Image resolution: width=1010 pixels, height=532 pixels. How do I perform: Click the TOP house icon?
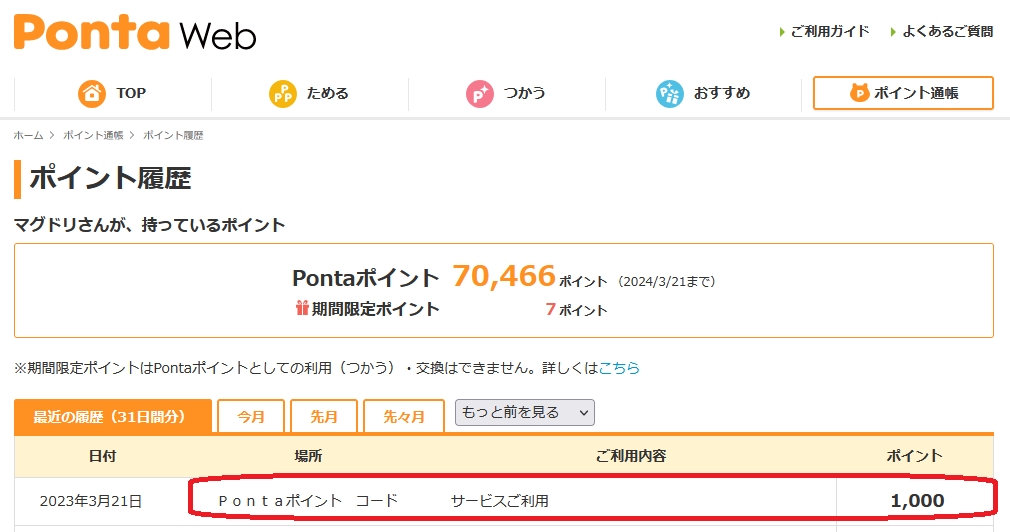92,94
